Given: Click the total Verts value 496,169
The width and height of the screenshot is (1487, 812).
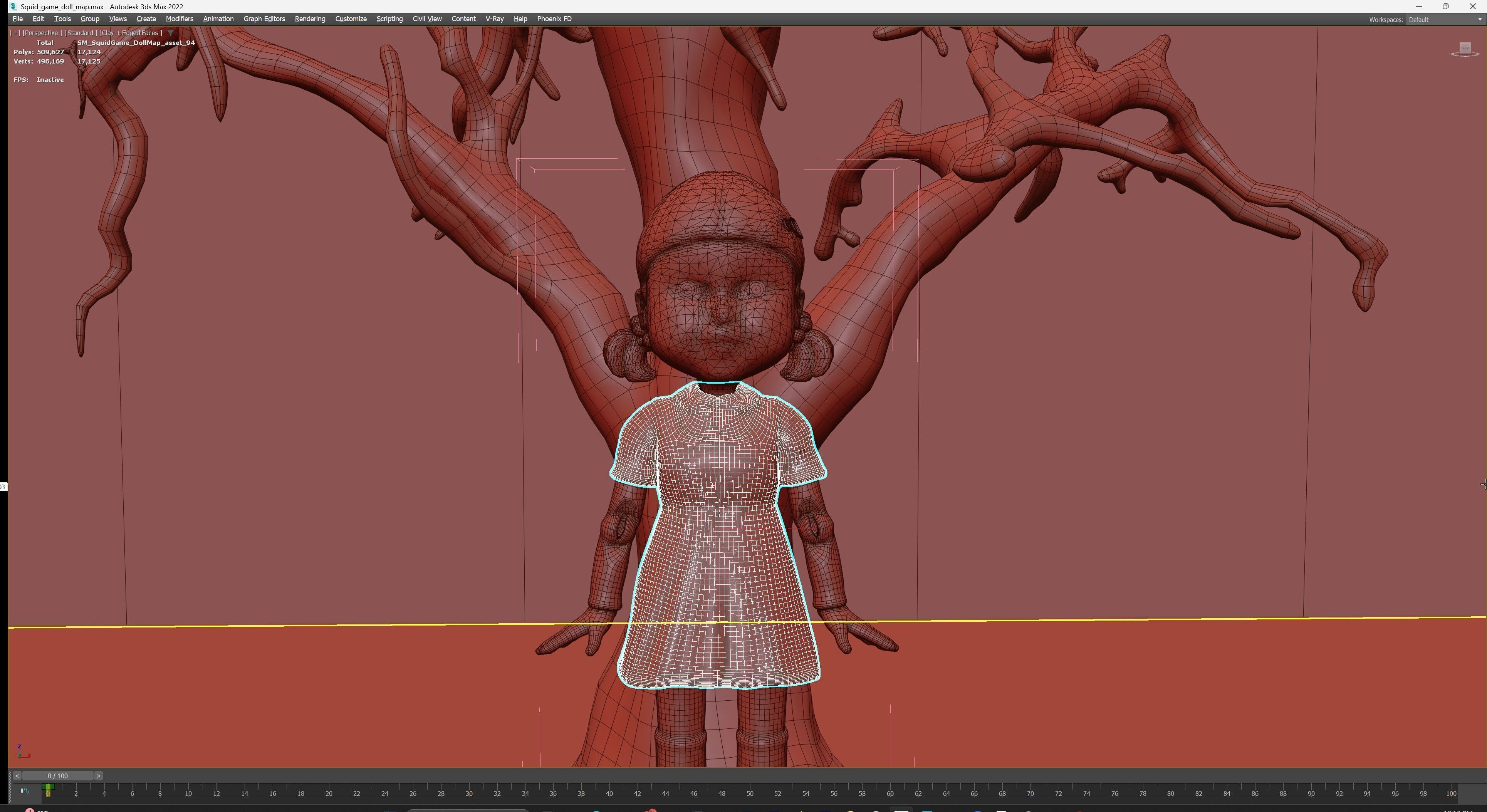Looking at the screenshot, I should [51, 61].
